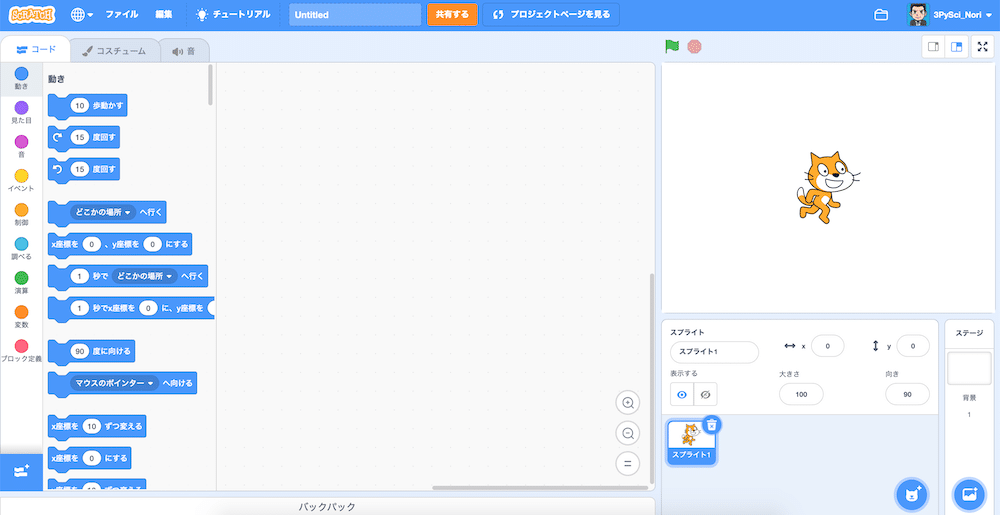This screenshot has height=515, width=1000.
Task: Select the イベント events category
Action: point(21,181)
